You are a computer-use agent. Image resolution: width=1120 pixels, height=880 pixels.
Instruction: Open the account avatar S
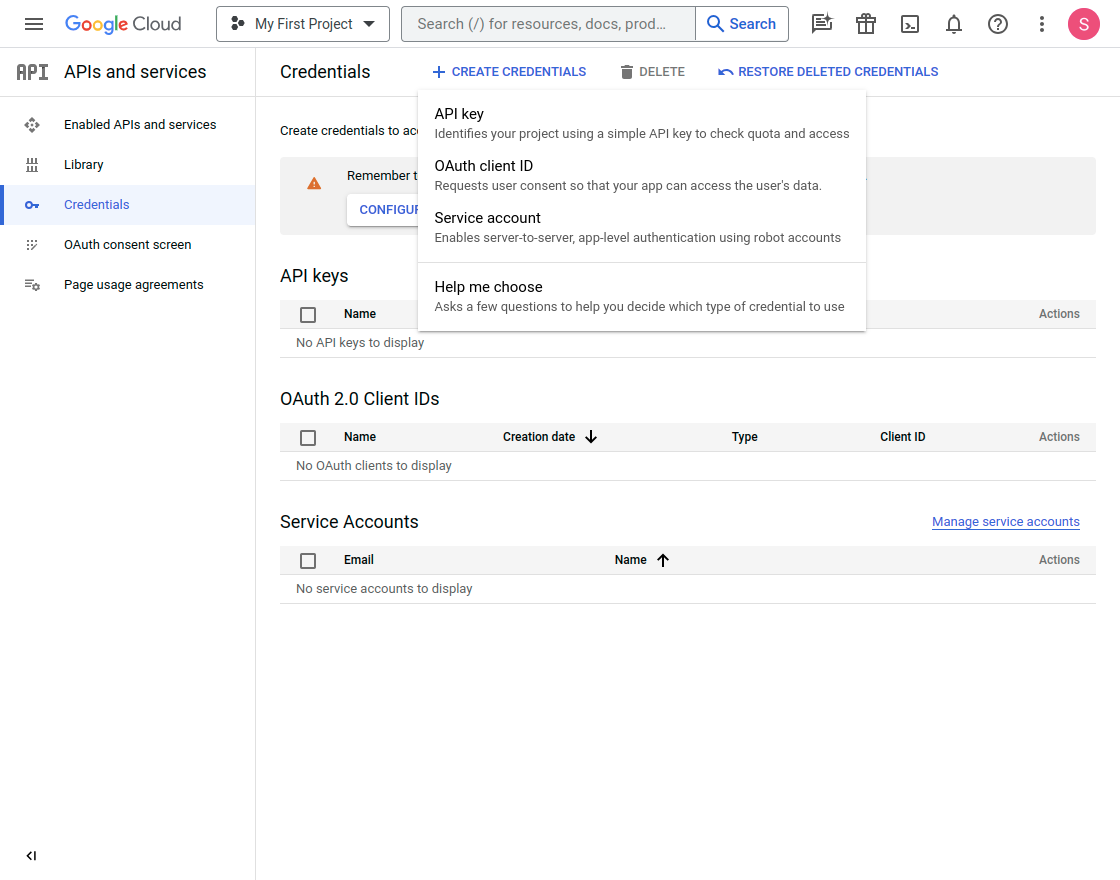pos(1084,24)
